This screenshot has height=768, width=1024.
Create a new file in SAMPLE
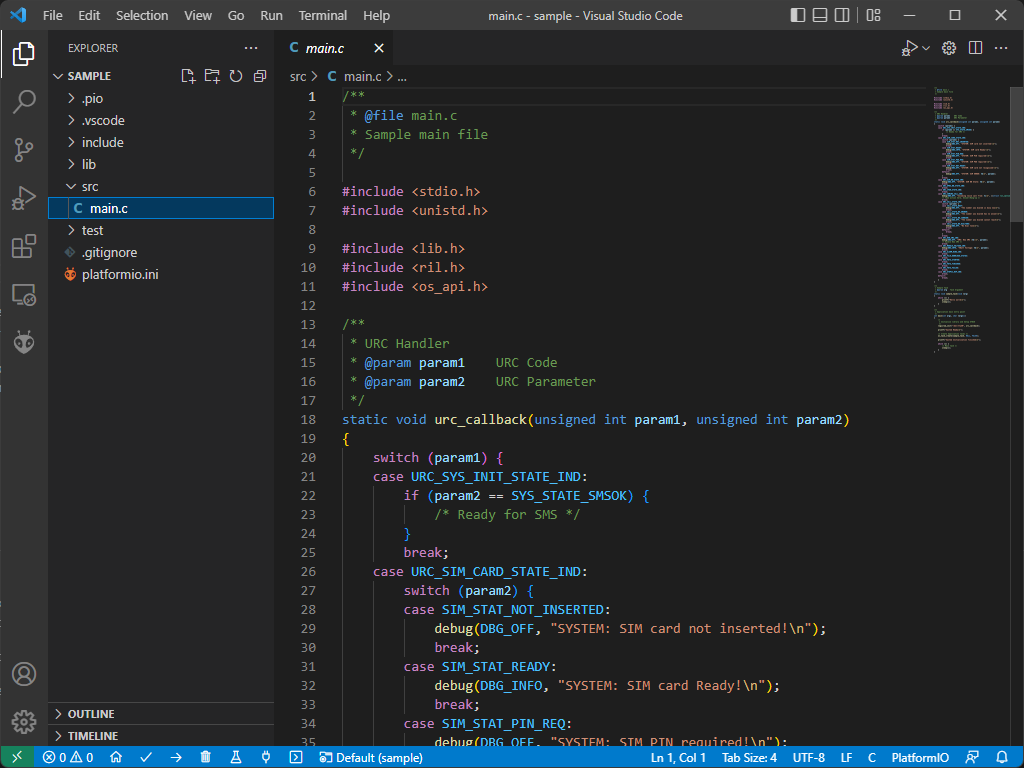click(188, 76)
